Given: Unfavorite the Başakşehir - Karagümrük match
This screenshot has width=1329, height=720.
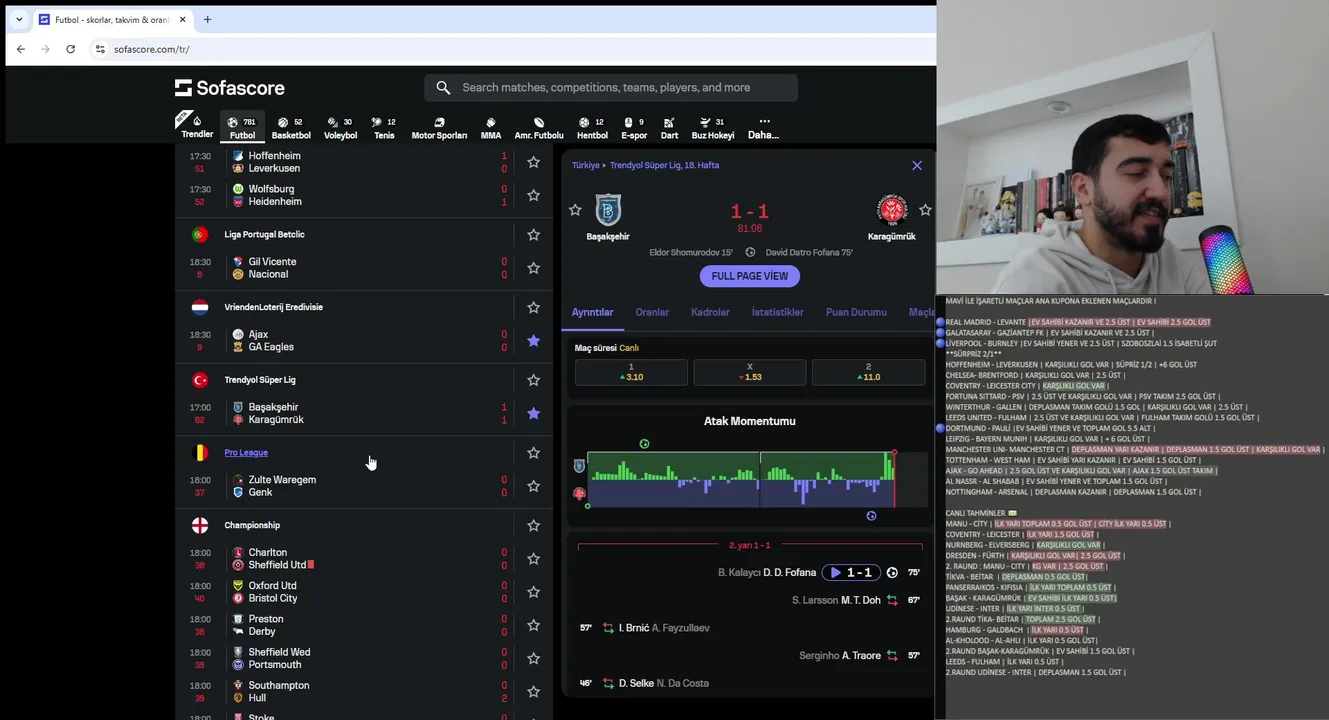Looking at the screenshot, I should tap(533, 413).
